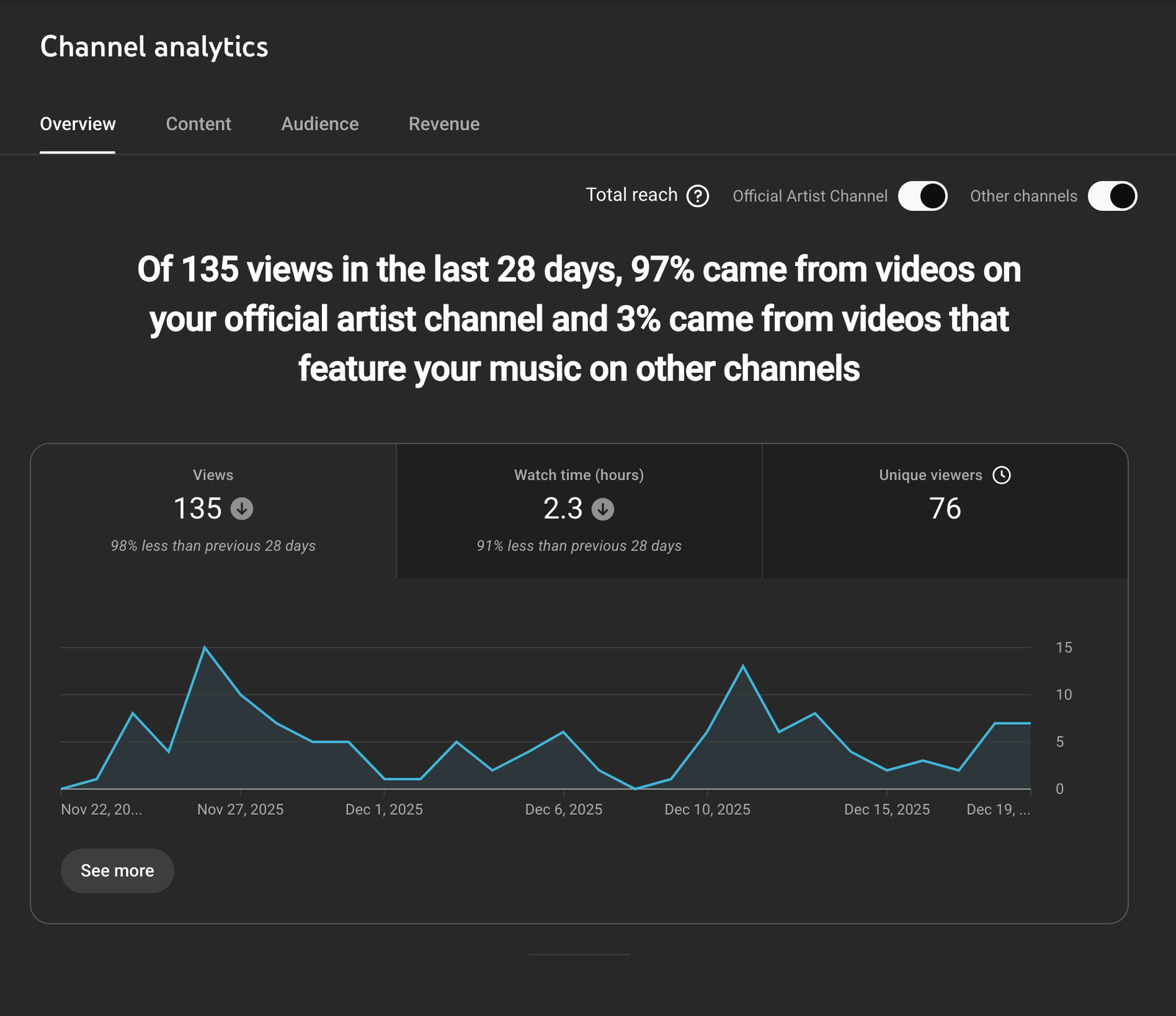Select the Watch time (hours) metric card

click(579, 510)
